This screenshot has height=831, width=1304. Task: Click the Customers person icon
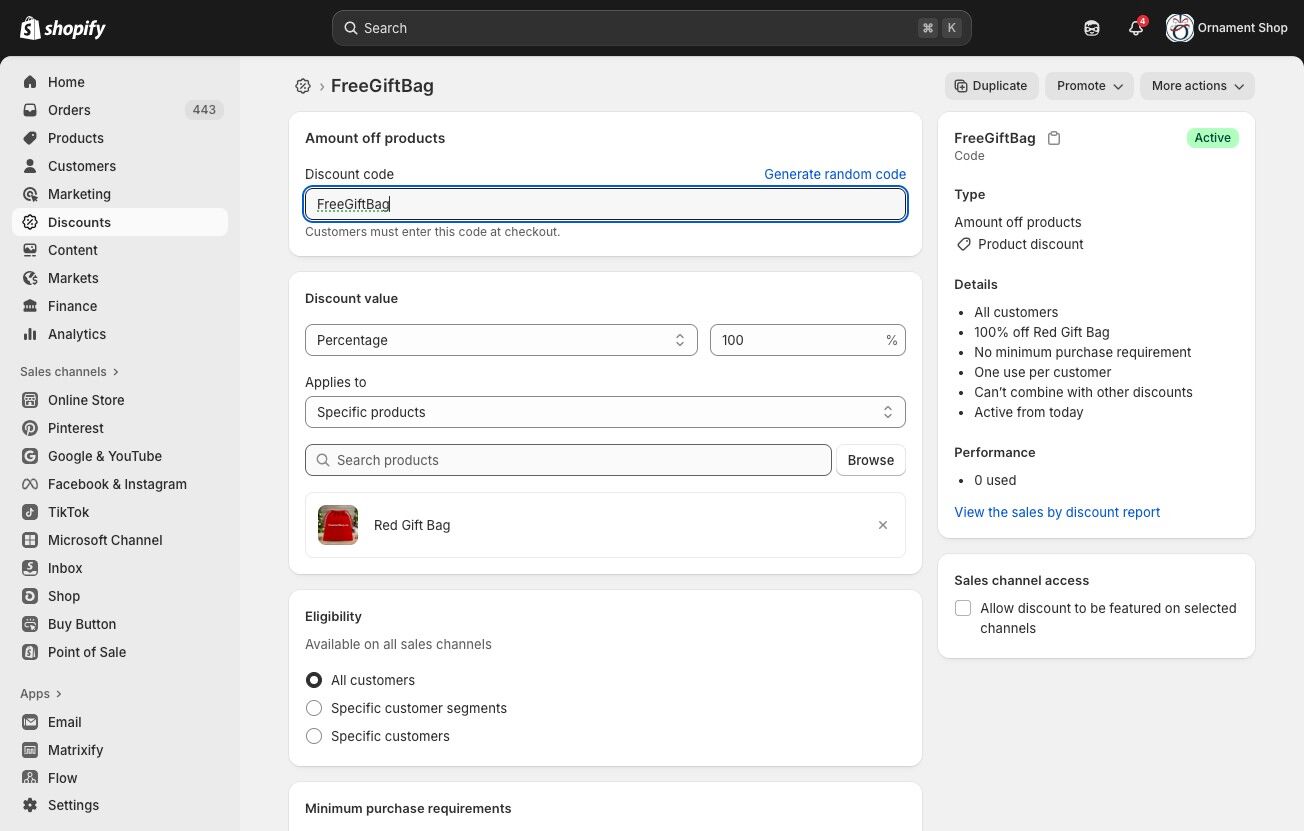pyautogui.click(x=30, y=166)
